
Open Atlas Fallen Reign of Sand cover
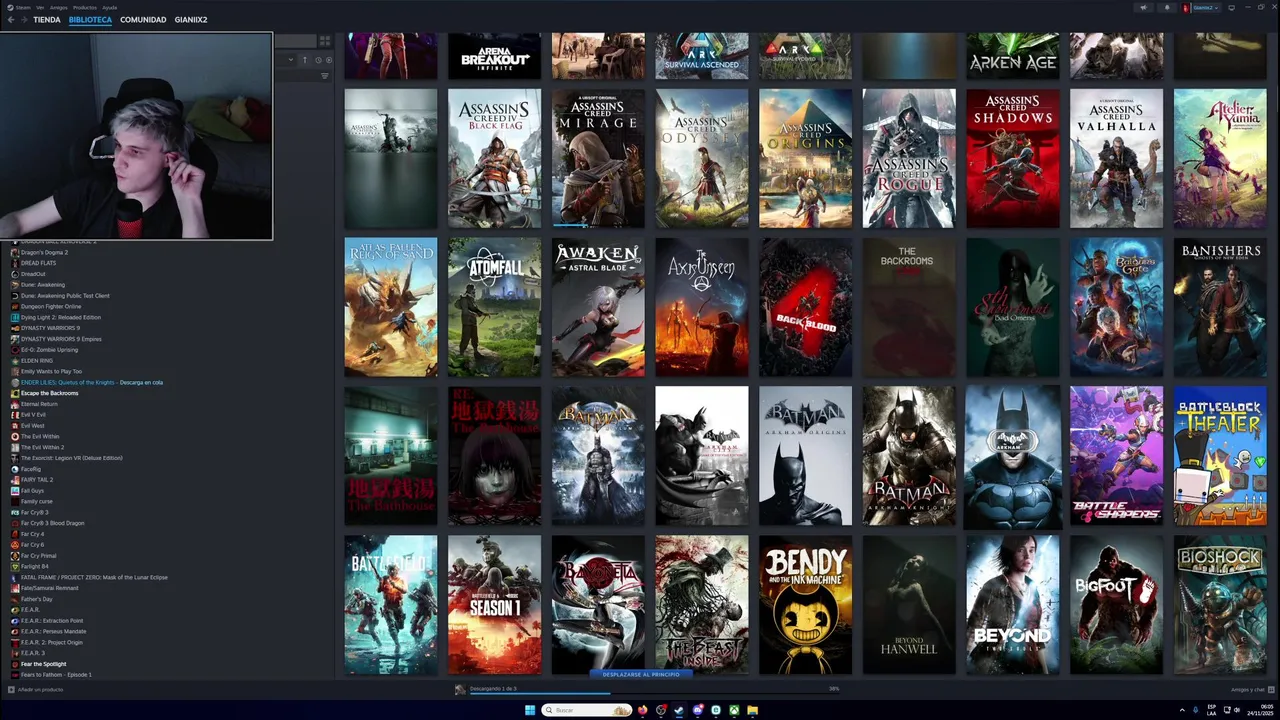[x=391, y=307]
